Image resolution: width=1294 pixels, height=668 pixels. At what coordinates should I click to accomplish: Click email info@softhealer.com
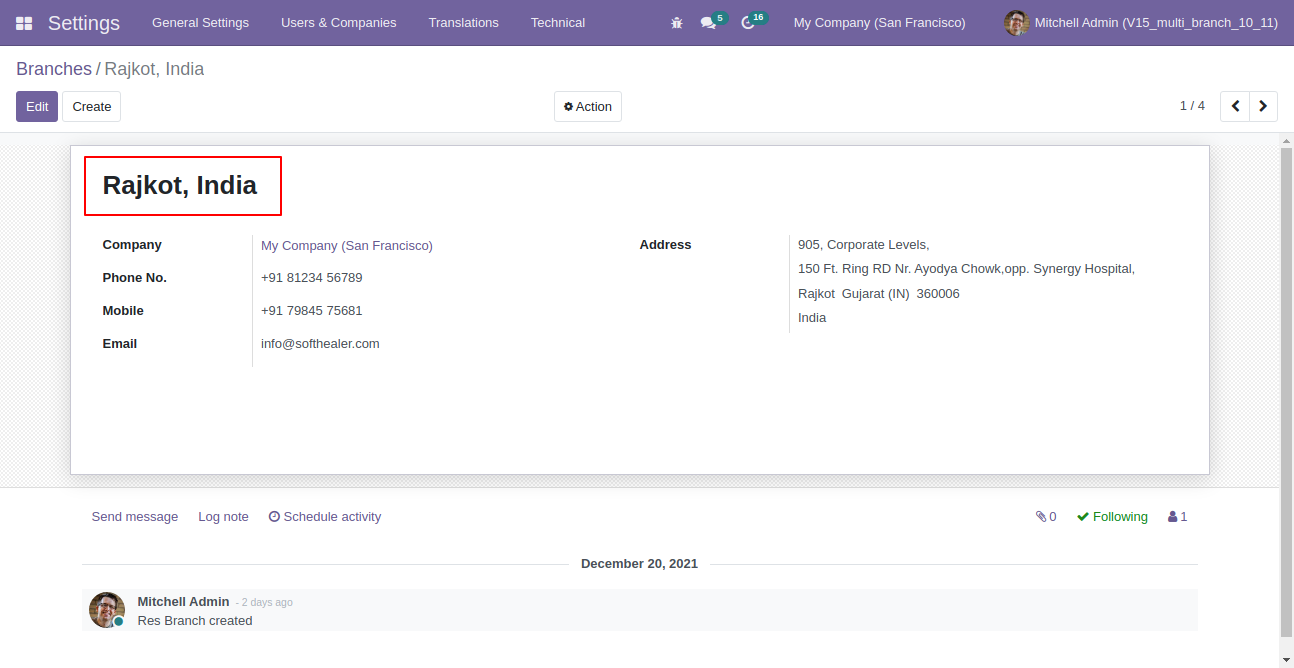pyautogui.click(x=320, y=344)
